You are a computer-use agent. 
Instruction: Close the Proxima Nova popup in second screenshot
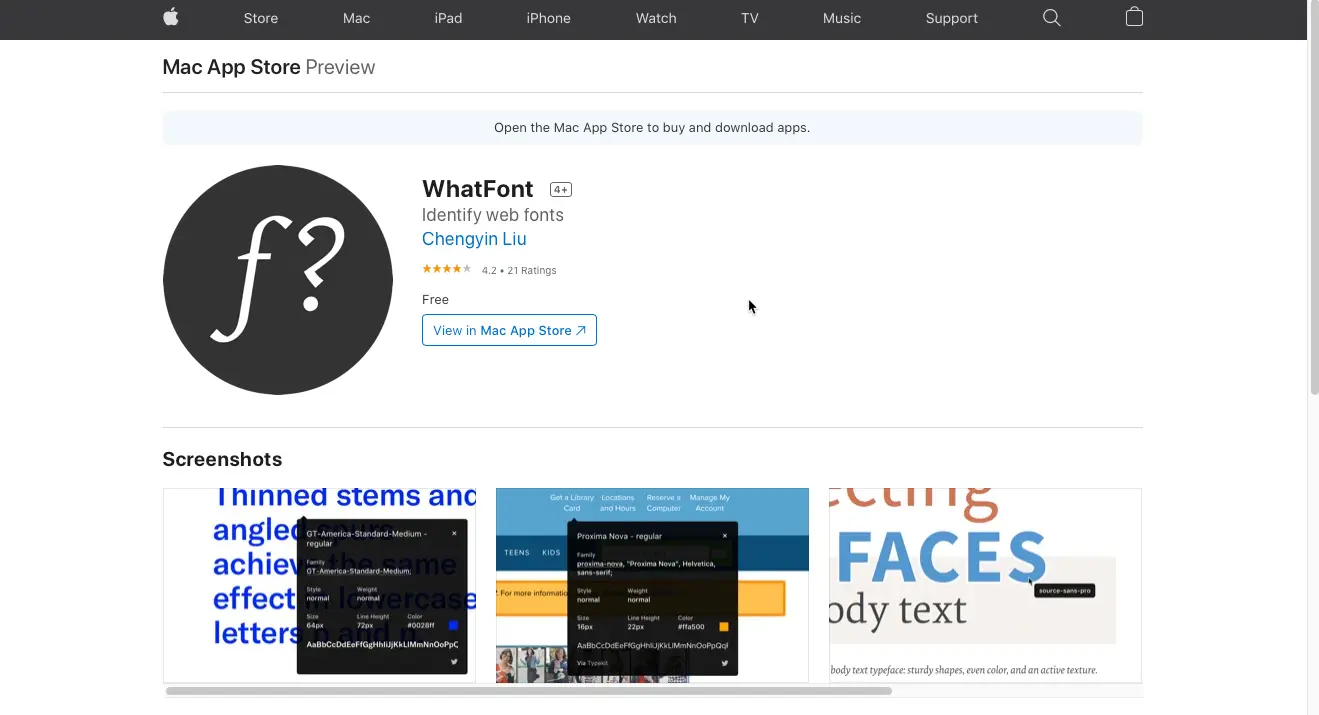pos(727,534)
